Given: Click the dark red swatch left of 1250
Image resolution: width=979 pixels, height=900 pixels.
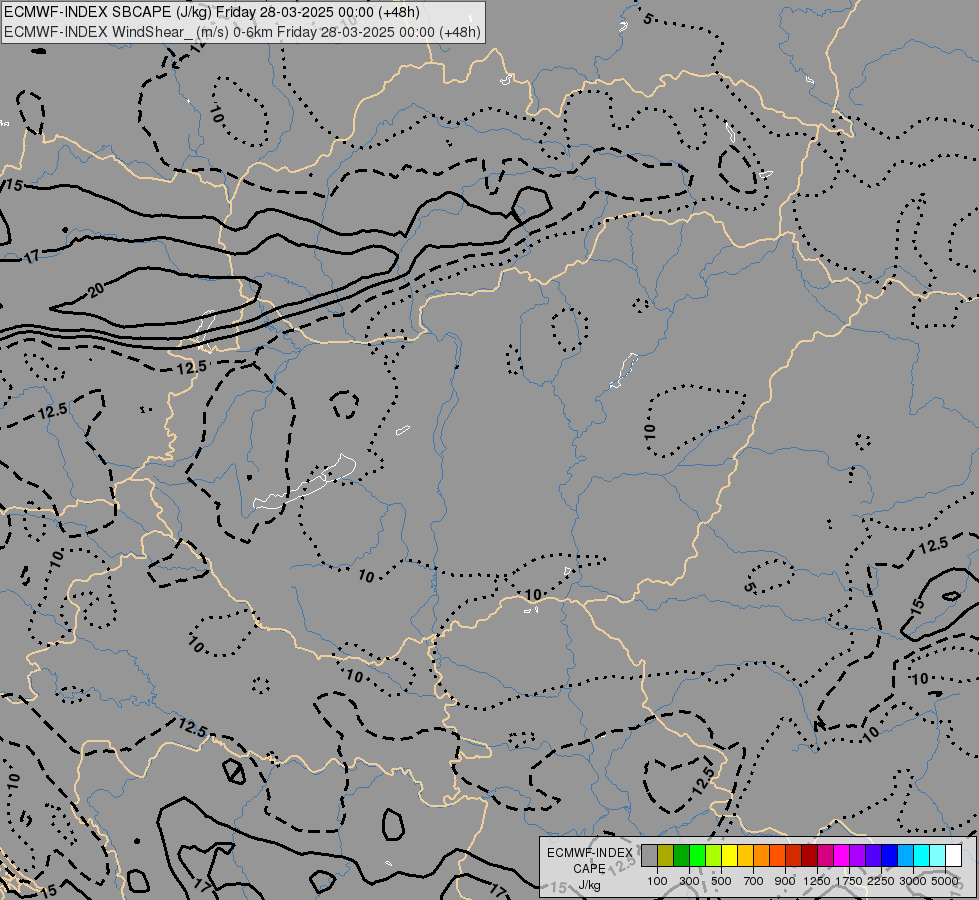Looking at the screenshot, I should 809,855.
